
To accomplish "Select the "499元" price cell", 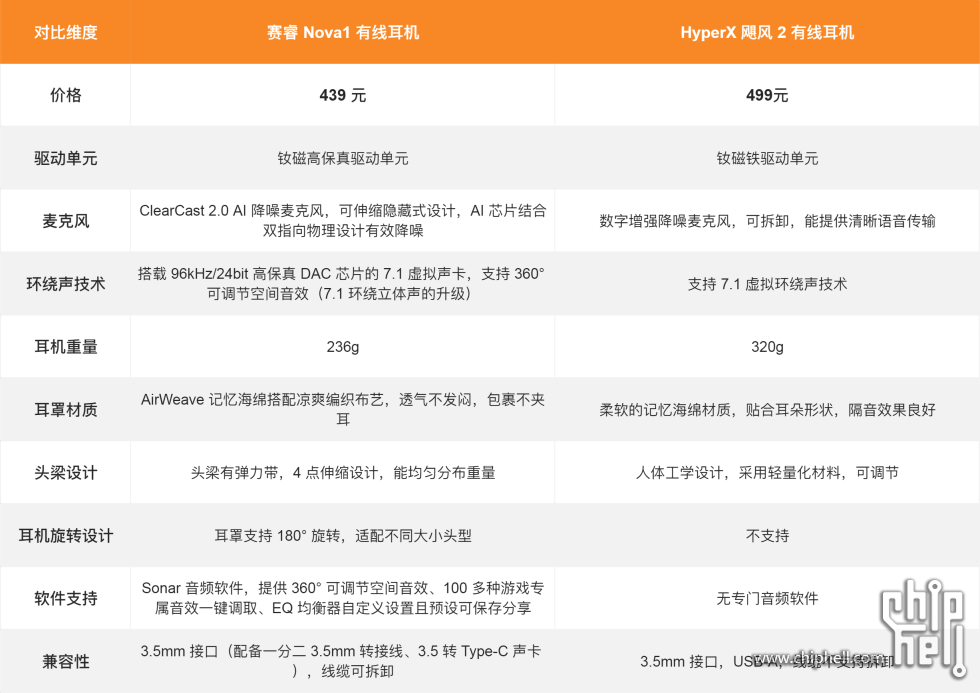I will (767, 95).
